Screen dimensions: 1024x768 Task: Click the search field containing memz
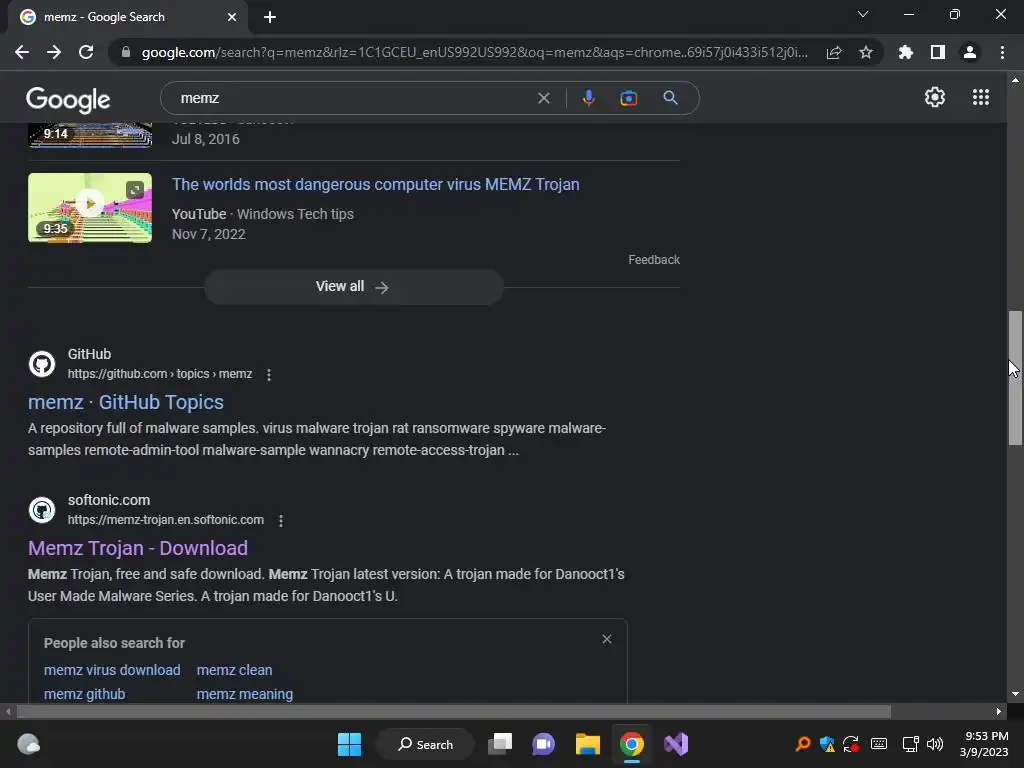click(353, 98)
